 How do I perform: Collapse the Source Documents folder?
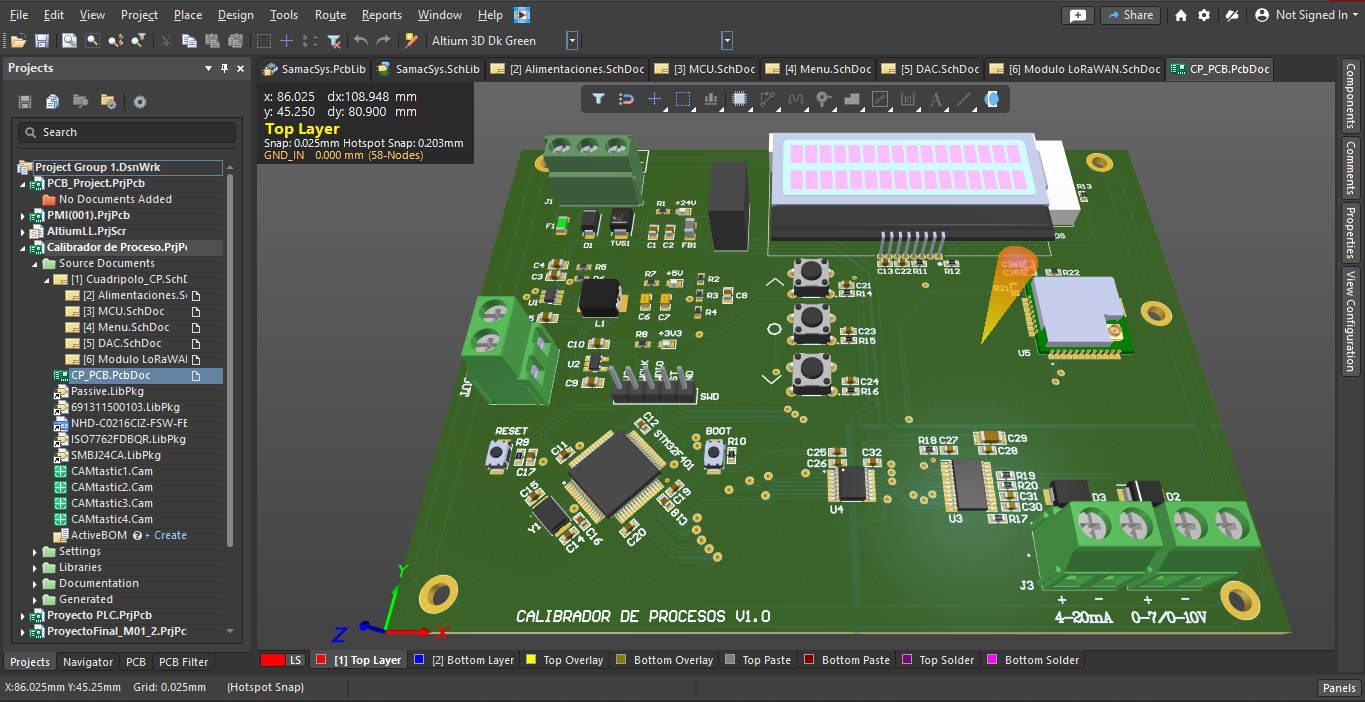coord(36,263)
